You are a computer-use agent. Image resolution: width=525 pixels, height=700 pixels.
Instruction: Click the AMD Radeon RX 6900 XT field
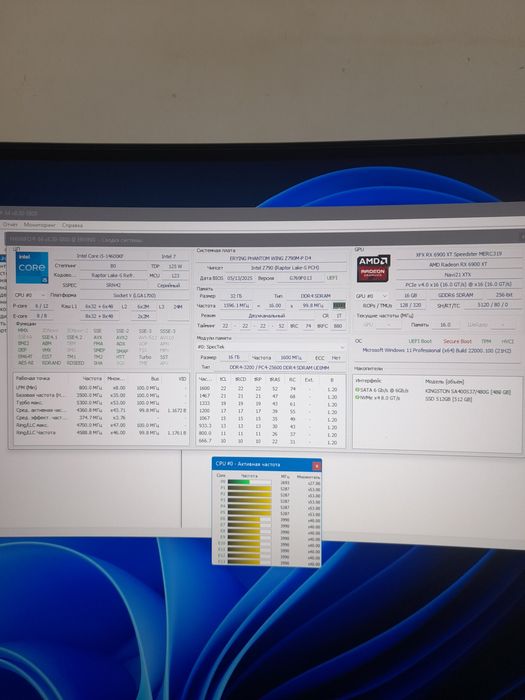[458, 264]
